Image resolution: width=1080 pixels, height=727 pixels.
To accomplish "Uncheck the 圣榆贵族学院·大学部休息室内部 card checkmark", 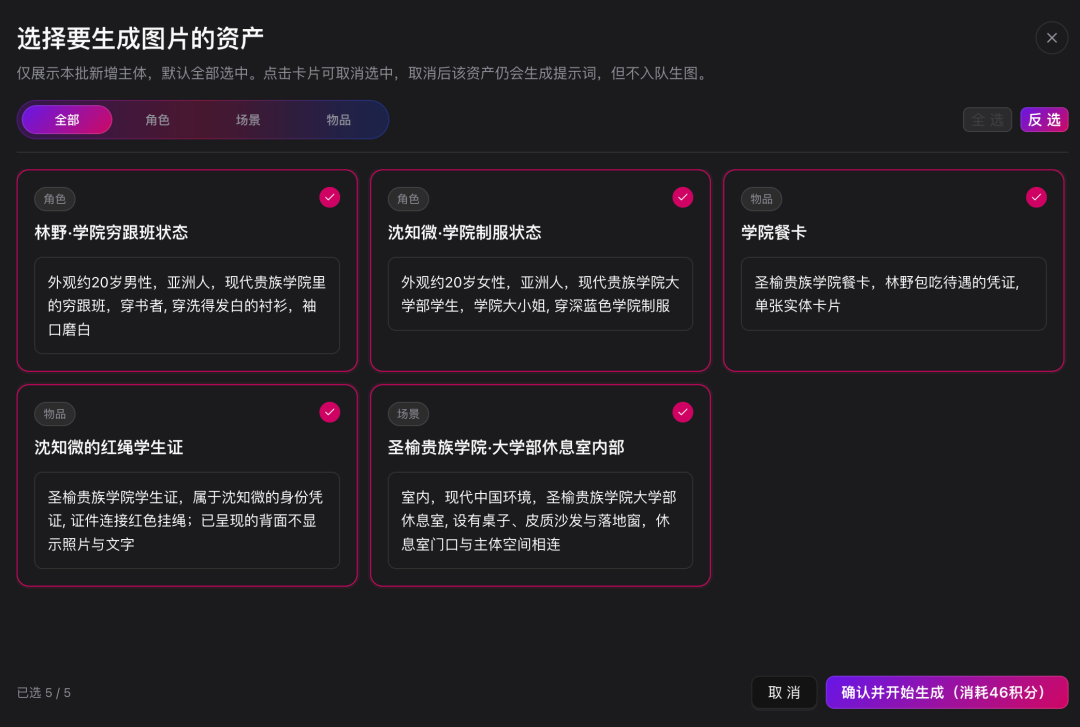I will point(683,413).
